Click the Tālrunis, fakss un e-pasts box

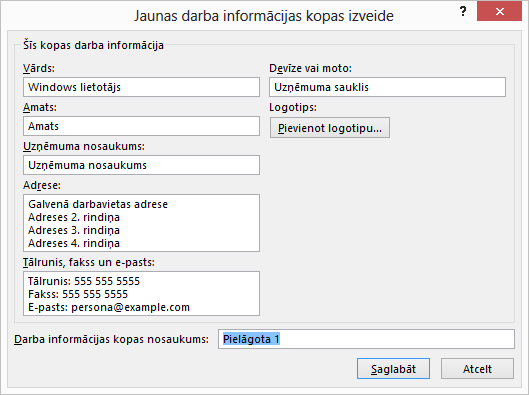tap(141, 293)
